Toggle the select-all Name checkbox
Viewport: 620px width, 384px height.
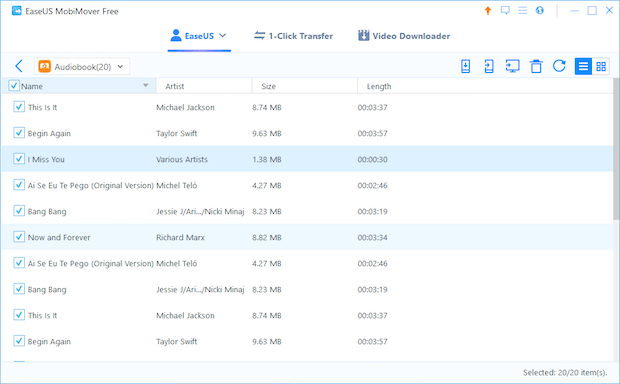[14, 85]
